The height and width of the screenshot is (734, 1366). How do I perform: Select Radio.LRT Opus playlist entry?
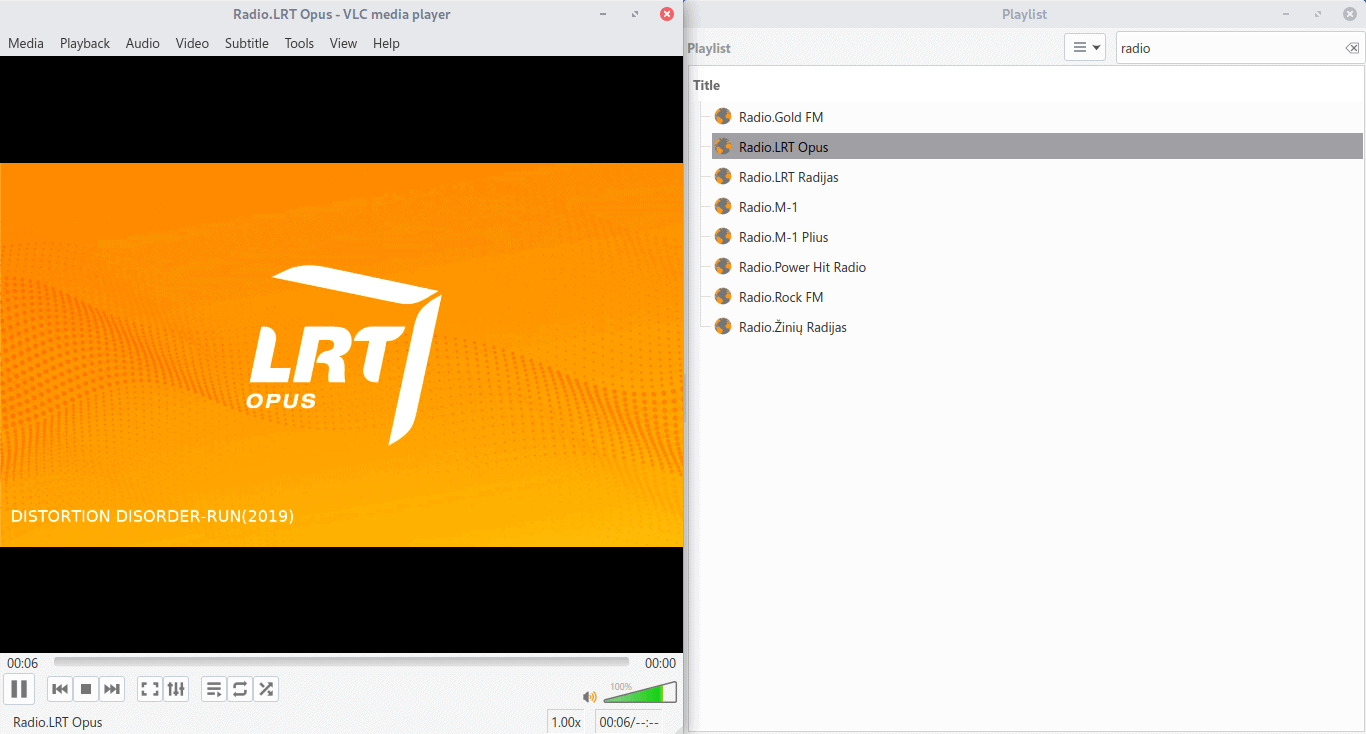click(1037, 147)
